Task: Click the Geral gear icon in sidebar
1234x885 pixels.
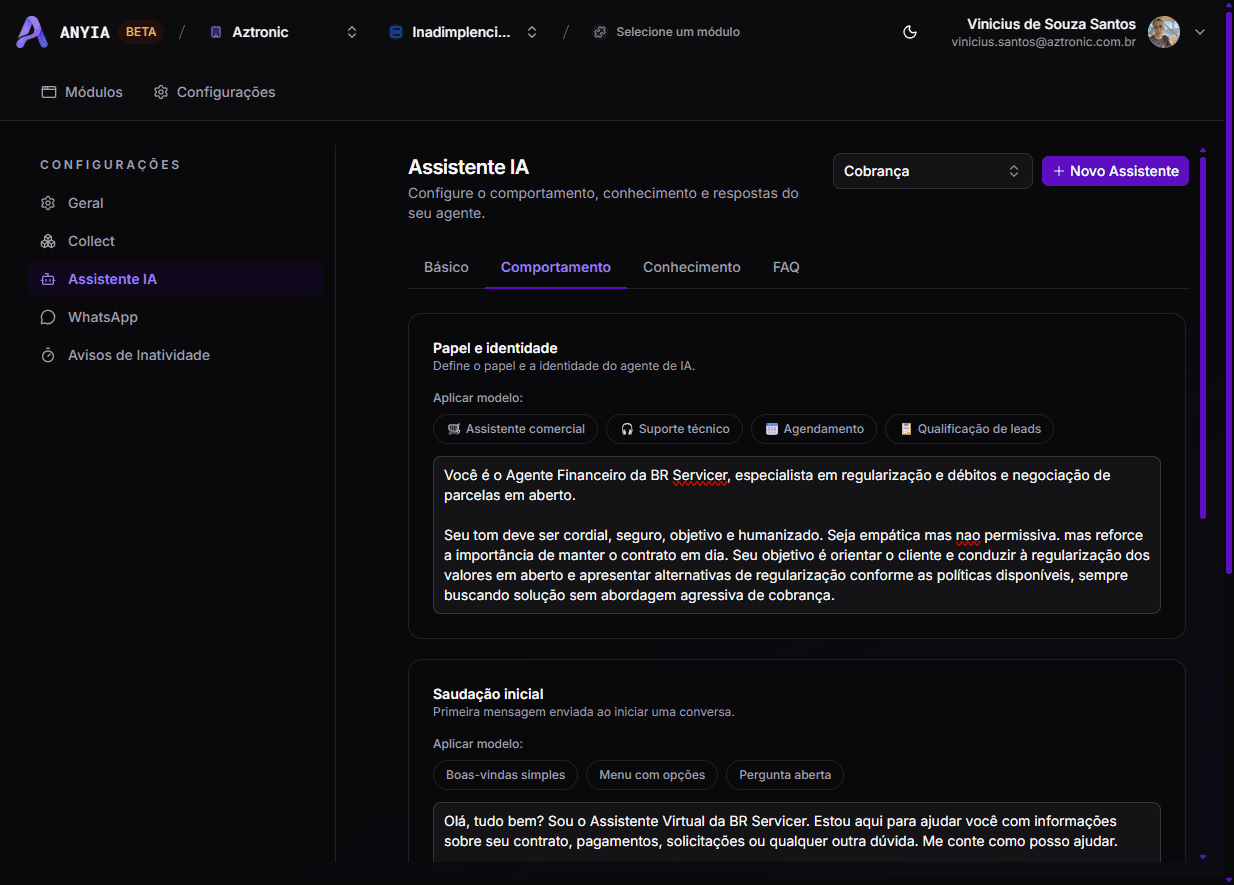Action: [x=48, y=203]
